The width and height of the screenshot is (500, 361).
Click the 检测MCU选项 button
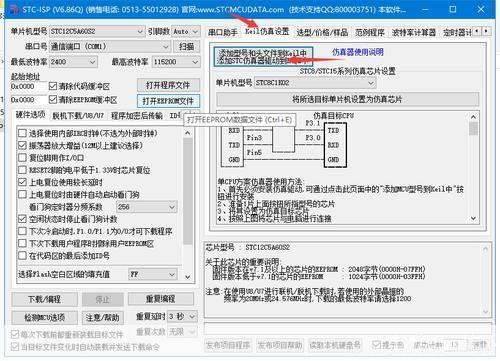pyautogui.click(x=45, y=317)
